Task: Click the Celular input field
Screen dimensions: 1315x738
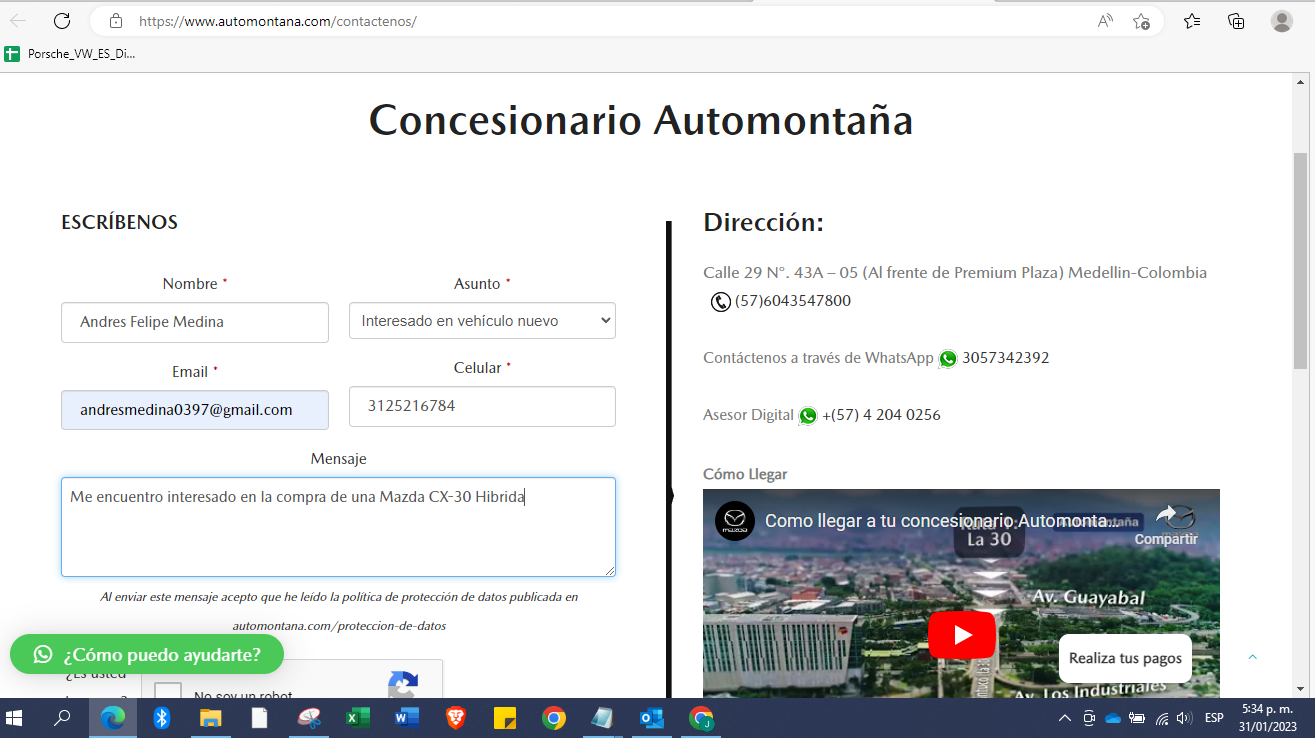Action: [x=482, y=406]
